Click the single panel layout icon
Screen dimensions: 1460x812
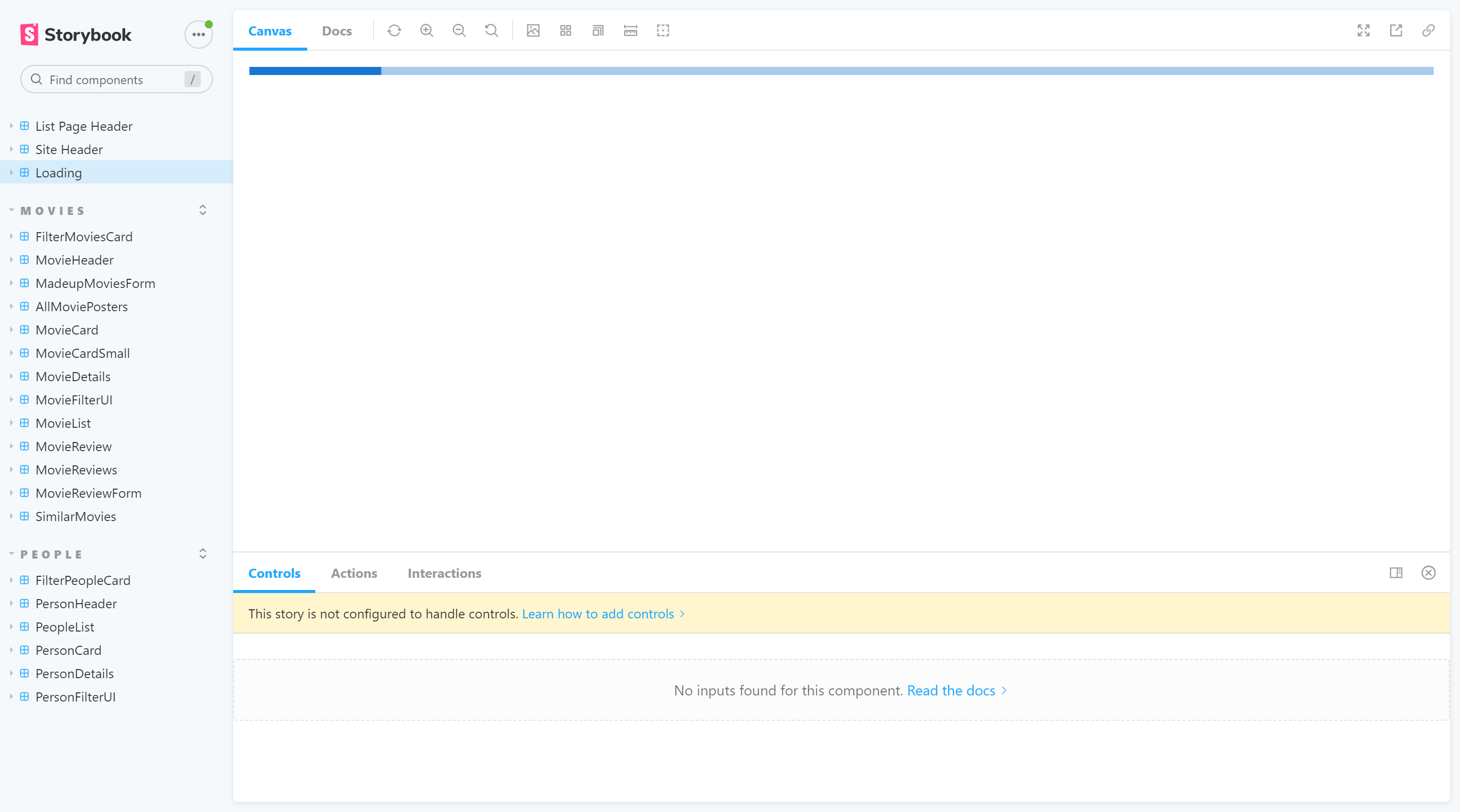[x=1396, y=573]
